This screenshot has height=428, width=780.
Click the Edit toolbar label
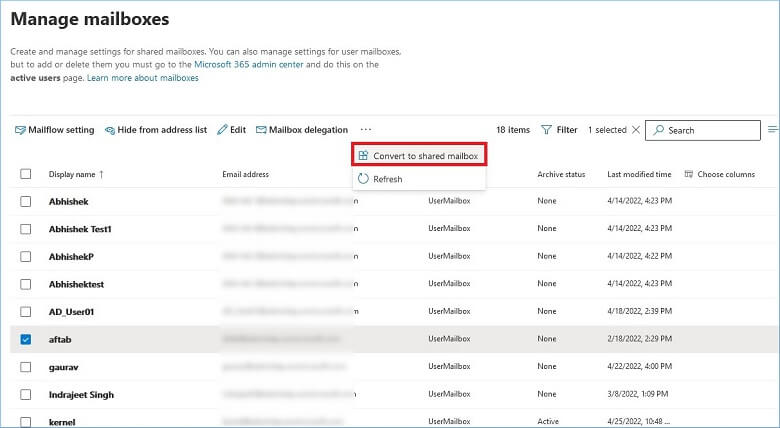point(238,130)
